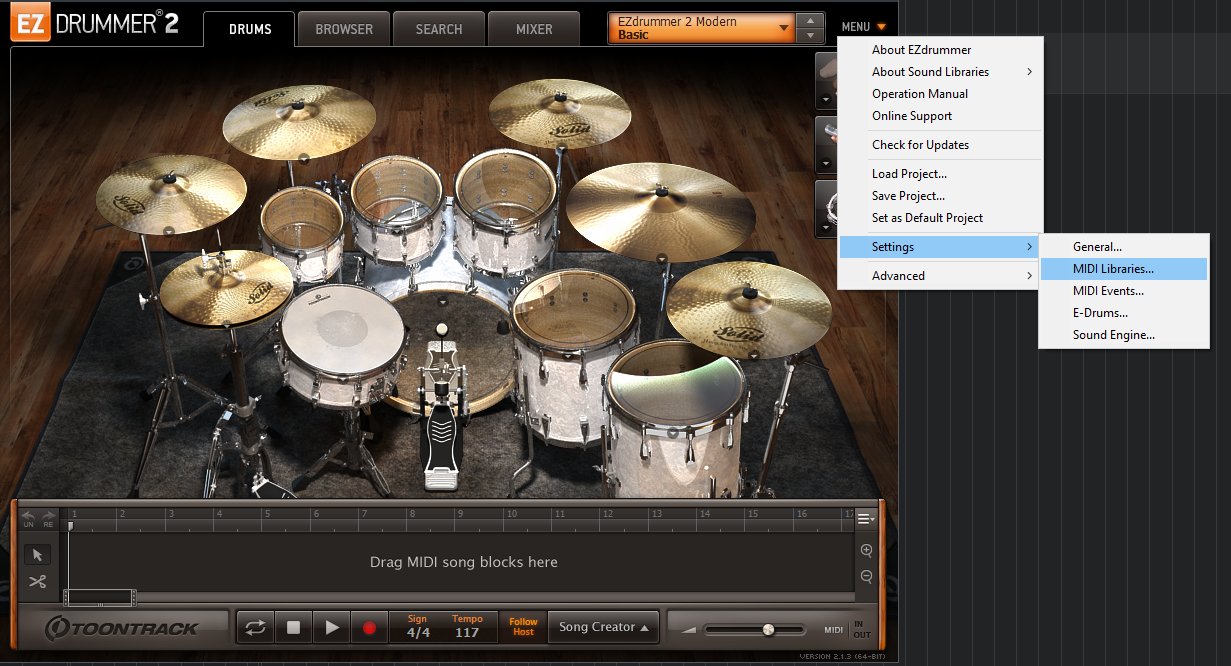Adjust the master volume slider knob
Viewport: 1231px width, 666px height.
[768, 629]
